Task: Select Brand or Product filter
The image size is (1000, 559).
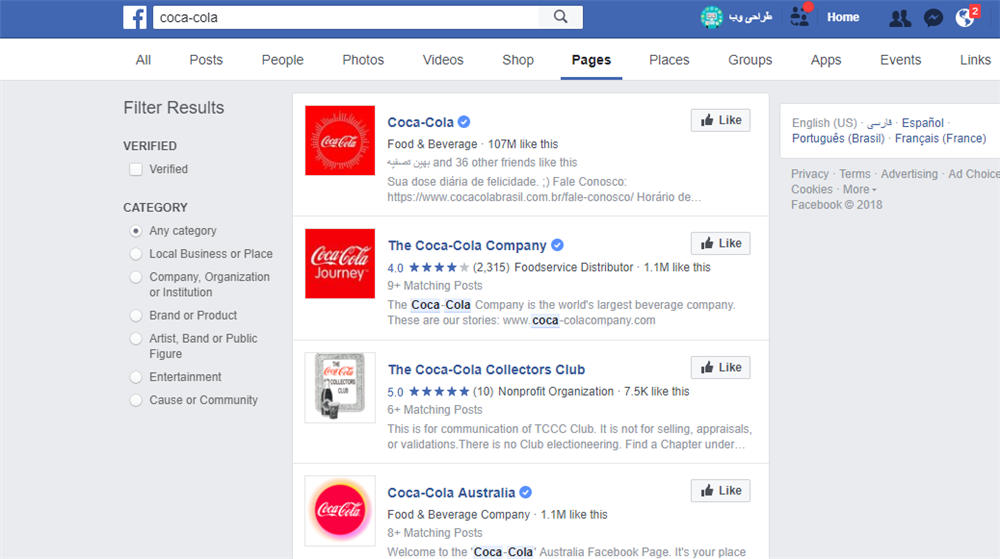Action: [x=136, y=316]
